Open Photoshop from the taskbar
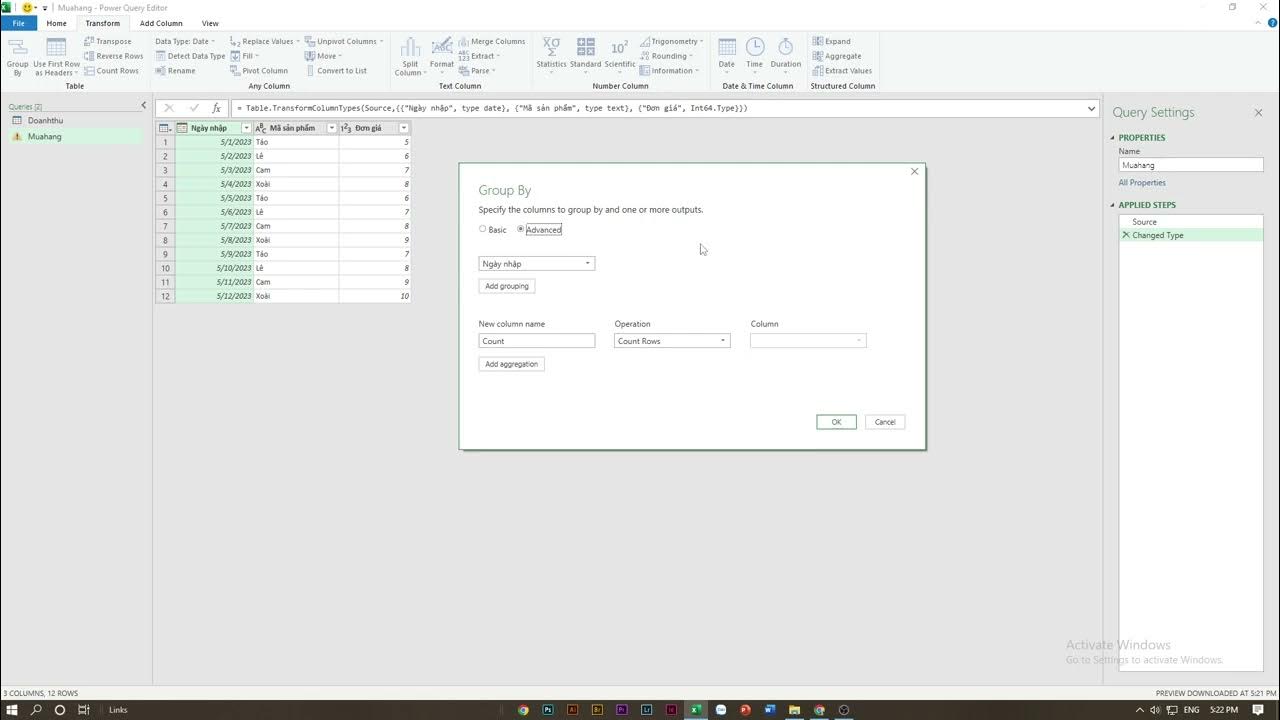The image size is (1280, 720). [x=548, y=710]
